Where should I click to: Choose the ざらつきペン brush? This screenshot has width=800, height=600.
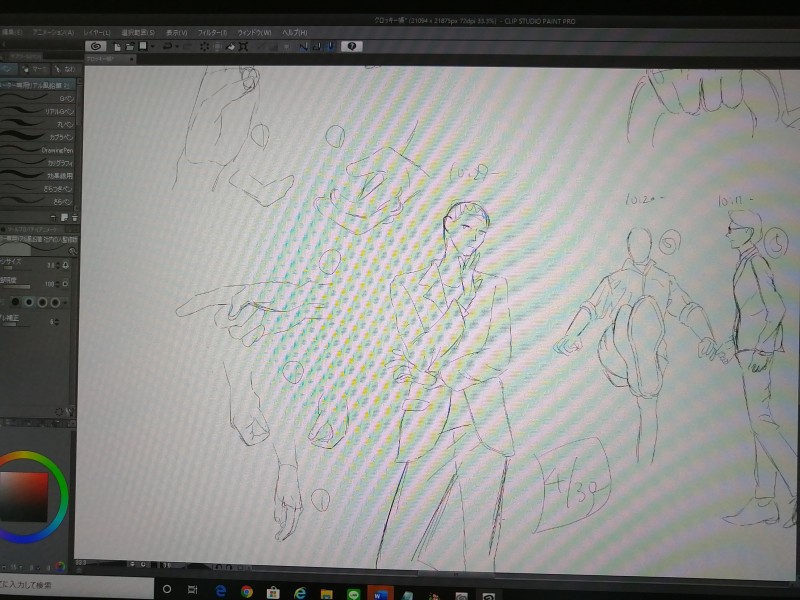38,189
